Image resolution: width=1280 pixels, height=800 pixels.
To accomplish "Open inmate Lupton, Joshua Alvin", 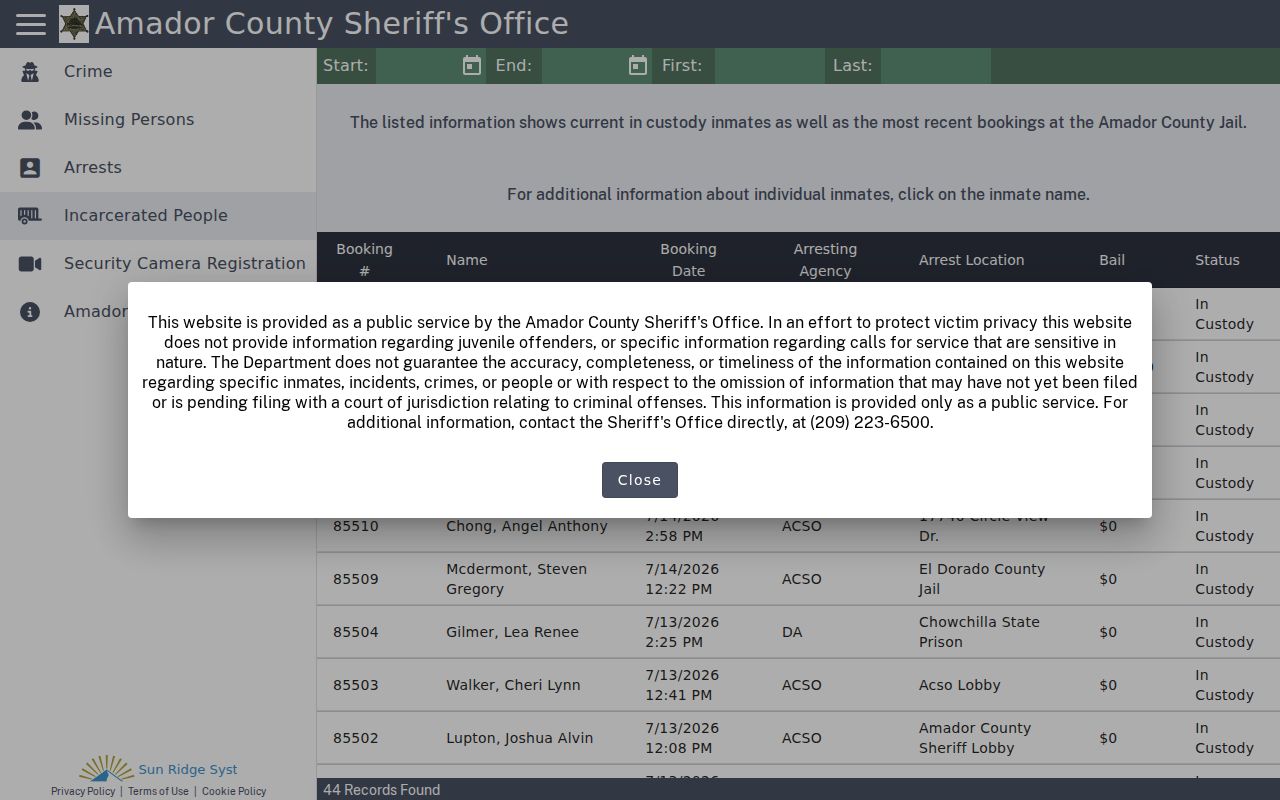I will (519, 738).
